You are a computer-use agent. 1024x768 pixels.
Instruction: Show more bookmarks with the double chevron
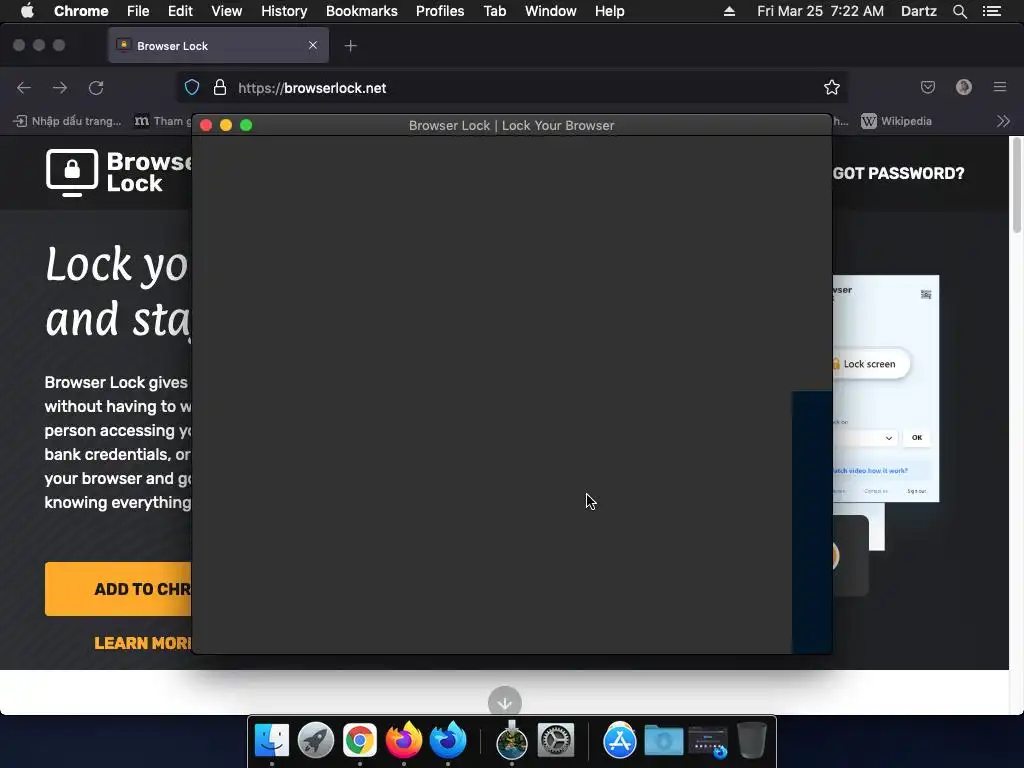point(1003,121)
